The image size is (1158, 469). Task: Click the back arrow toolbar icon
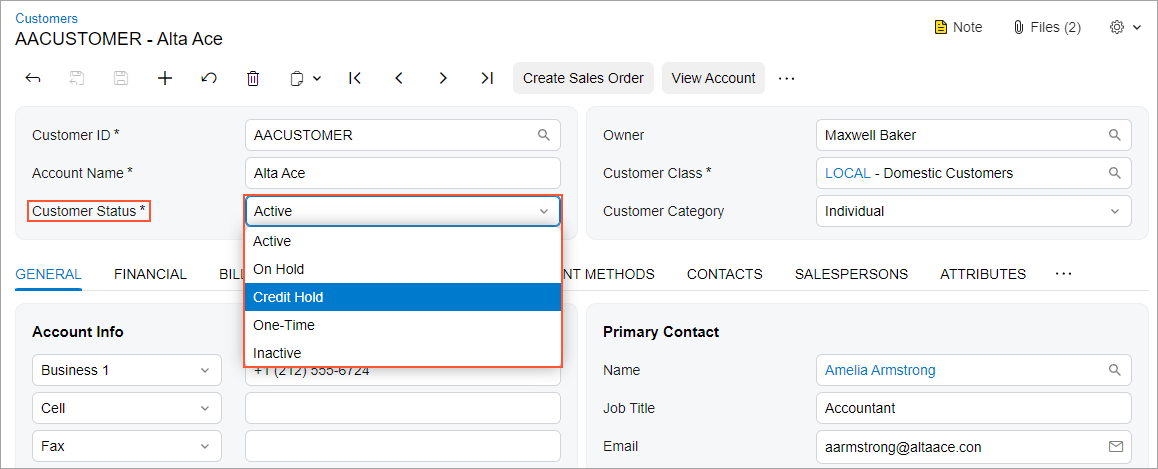tap(33, 78)
